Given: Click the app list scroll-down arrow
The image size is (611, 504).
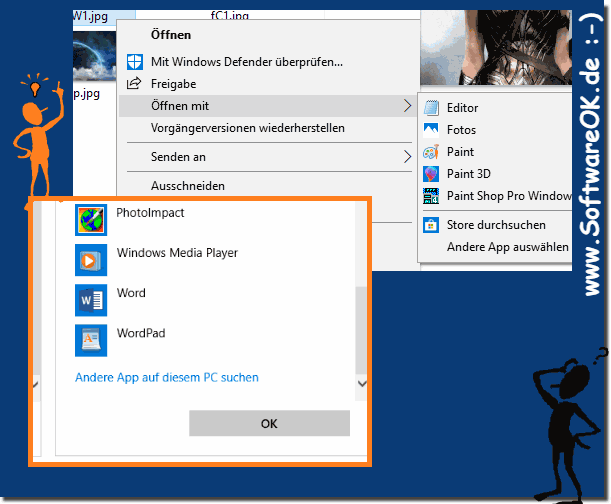Looking at the screenshot, I should (362, 384).
